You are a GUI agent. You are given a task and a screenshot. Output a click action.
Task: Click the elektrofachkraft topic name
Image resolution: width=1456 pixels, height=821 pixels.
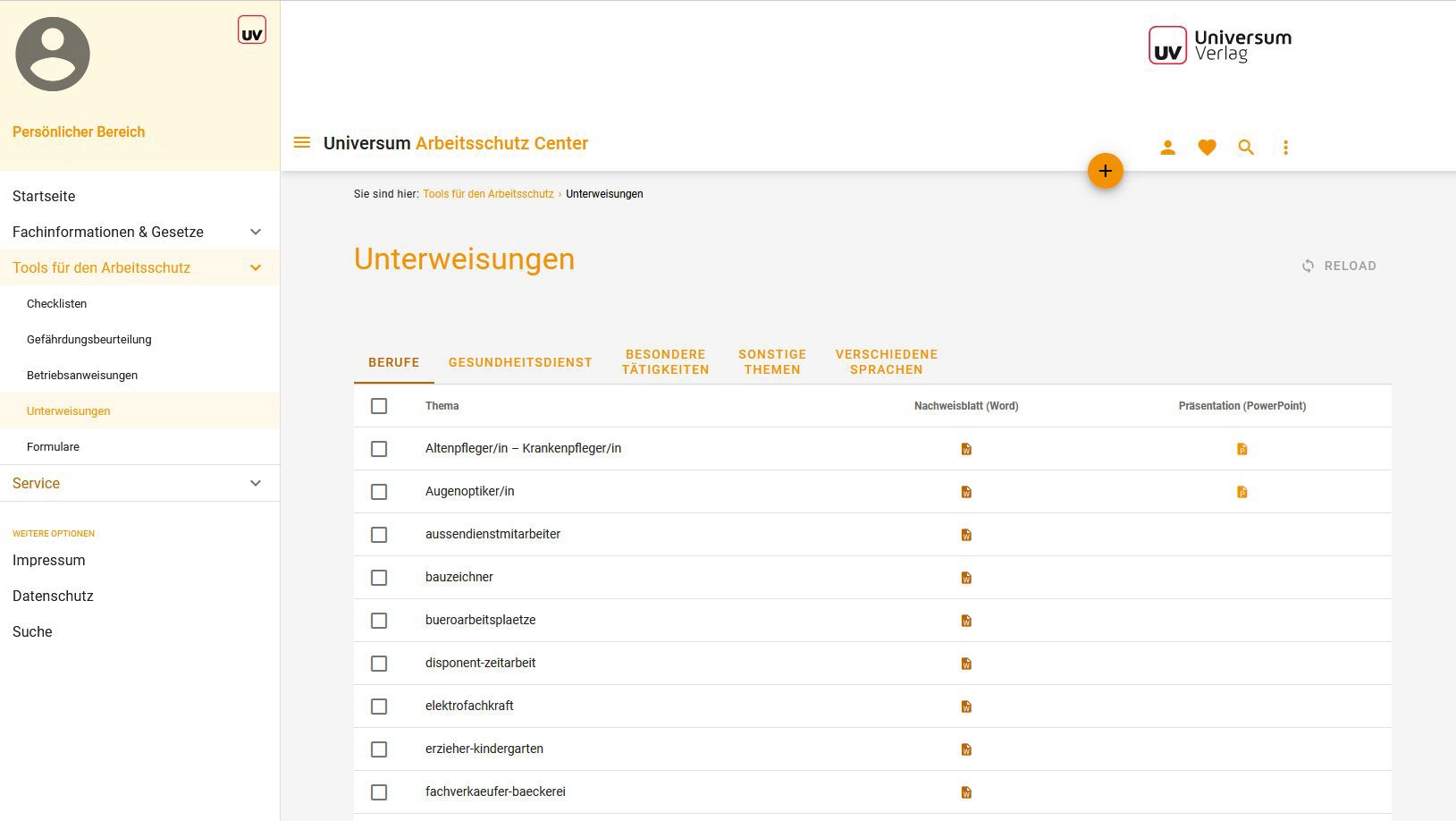(x=469, y=706)
